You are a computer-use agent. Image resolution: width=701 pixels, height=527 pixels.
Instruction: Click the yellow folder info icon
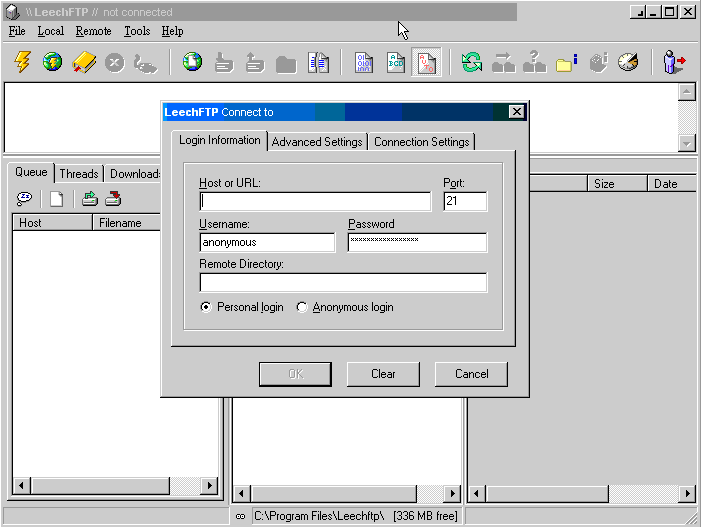pyautogui.click(x=566, y=63)
